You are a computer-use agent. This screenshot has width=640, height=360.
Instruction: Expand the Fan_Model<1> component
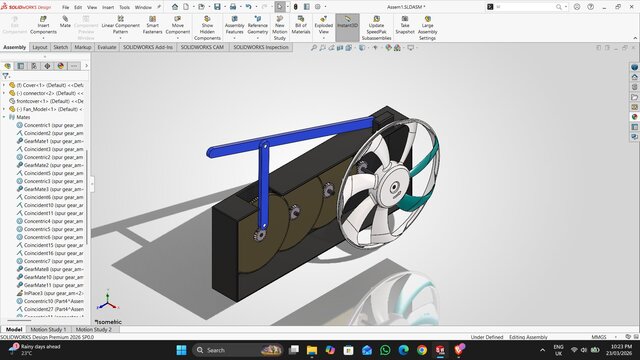pos(4,109)
